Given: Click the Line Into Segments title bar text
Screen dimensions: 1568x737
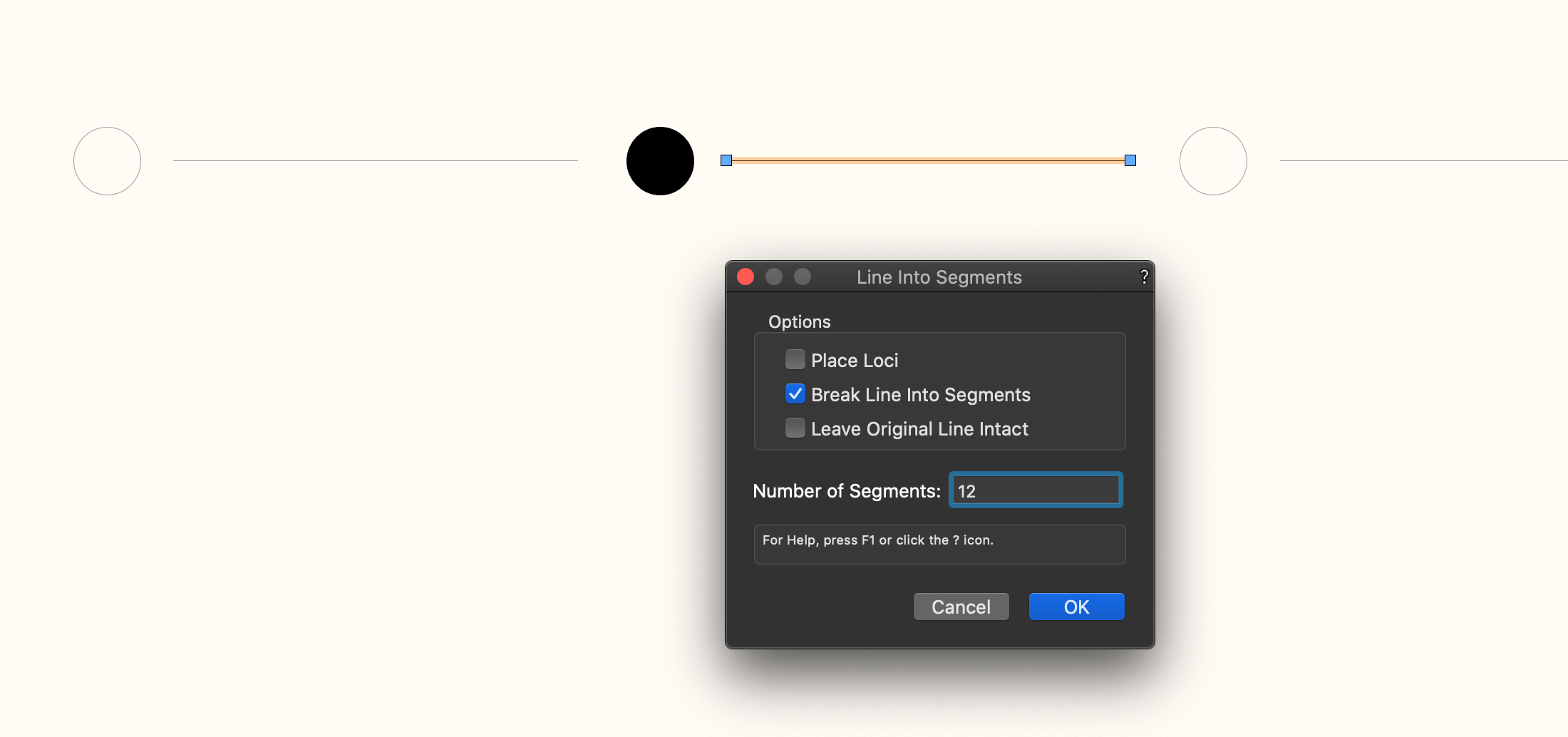Looking at the screenshot, I should (x=939, y=277).
